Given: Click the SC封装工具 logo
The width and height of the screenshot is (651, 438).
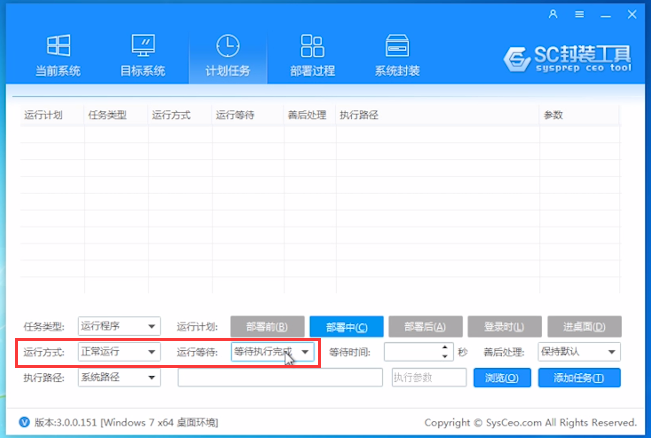Looking at the screenshot, I should [567, 59].
